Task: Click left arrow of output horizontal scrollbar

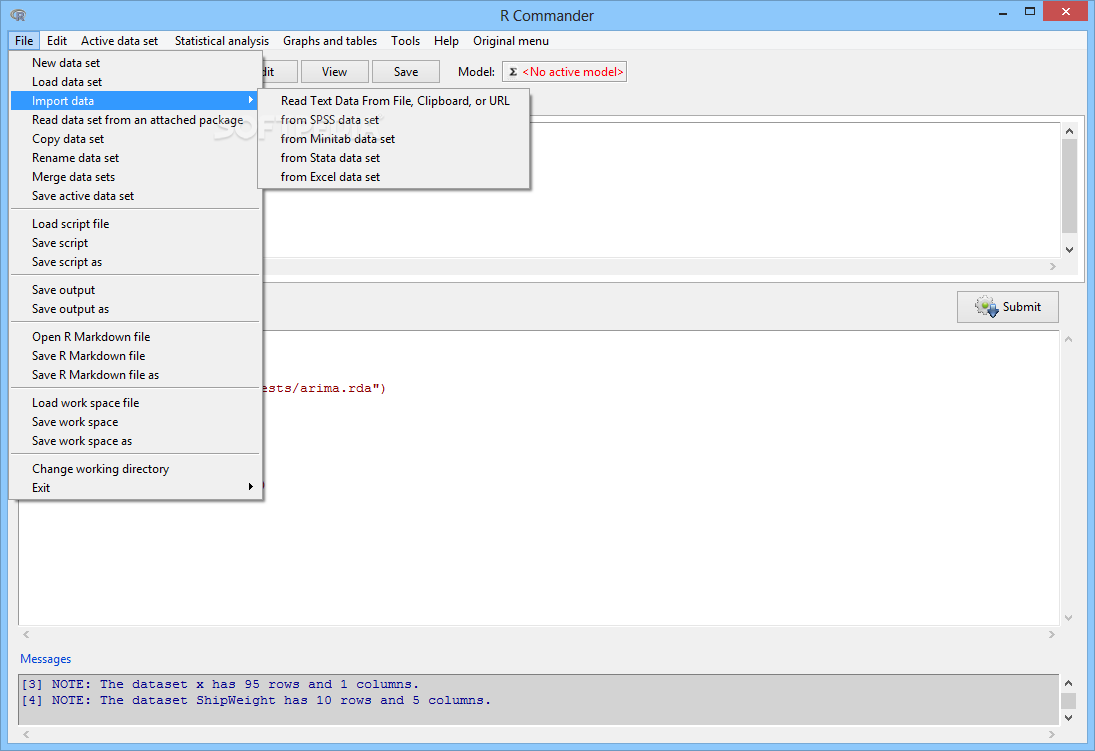Action: (26, 634)
